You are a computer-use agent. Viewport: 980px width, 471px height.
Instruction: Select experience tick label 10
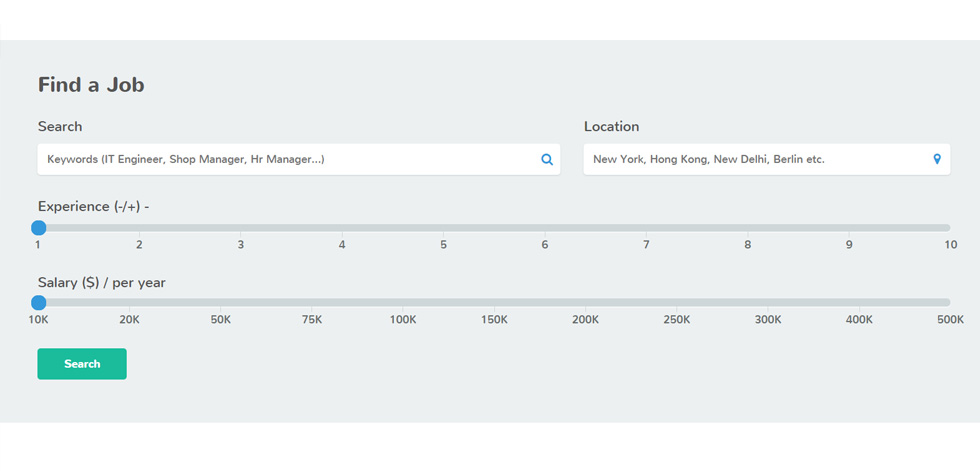(x=951, y=245)
